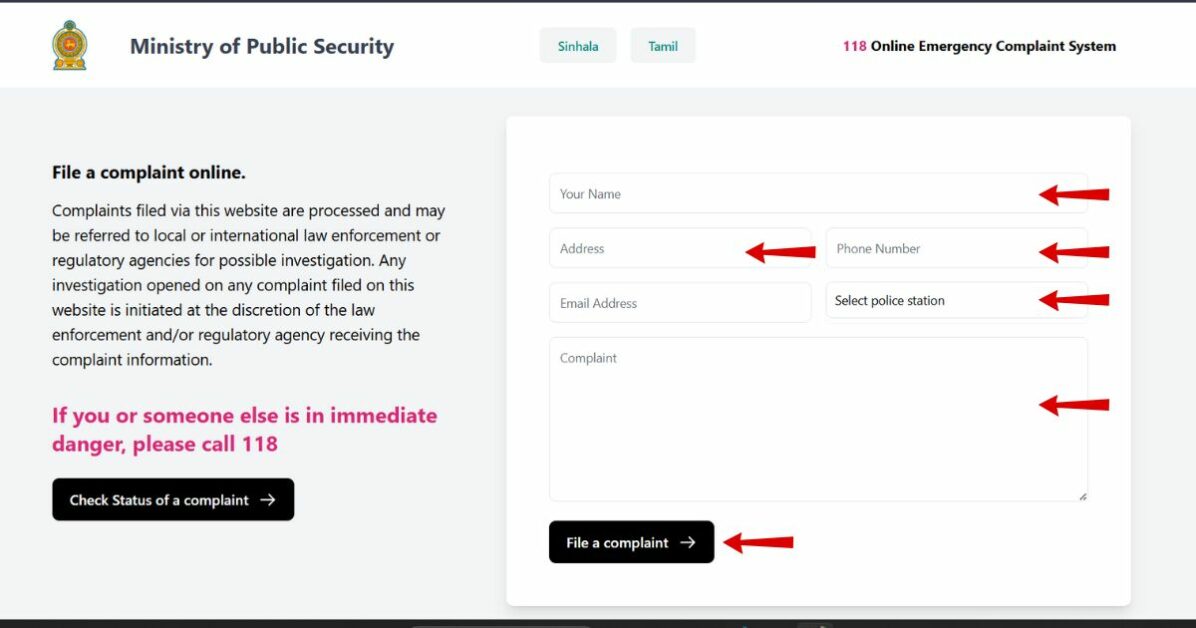
Task: Click red arrow pointing at Phone Number field
Action: [1074, 252]
